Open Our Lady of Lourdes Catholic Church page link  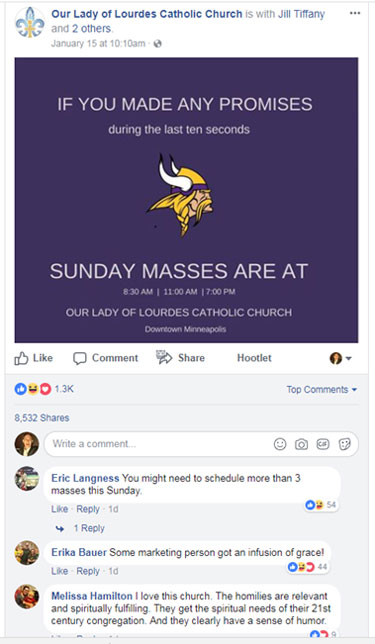(x=147, y=14)
